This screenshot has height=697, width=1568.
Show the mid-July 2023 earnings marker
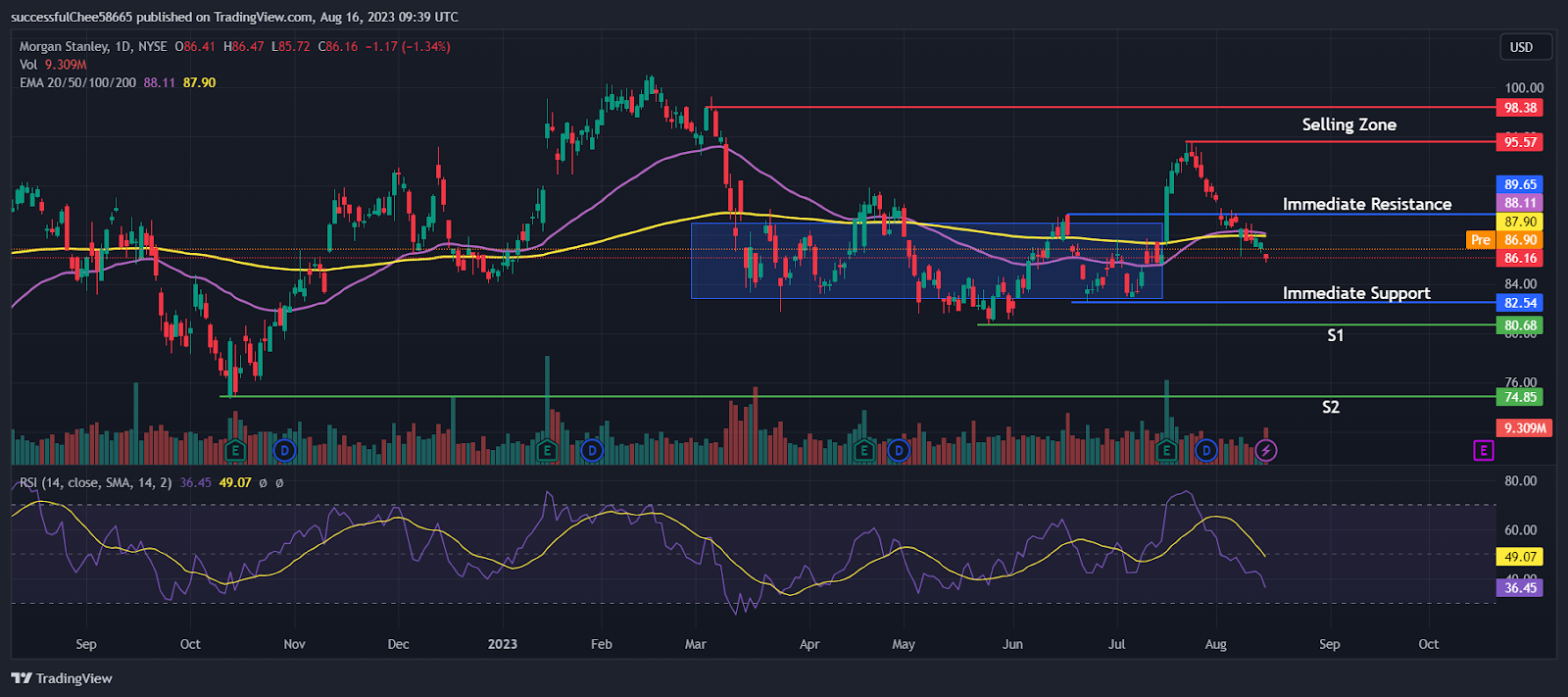coord(1166,451)
